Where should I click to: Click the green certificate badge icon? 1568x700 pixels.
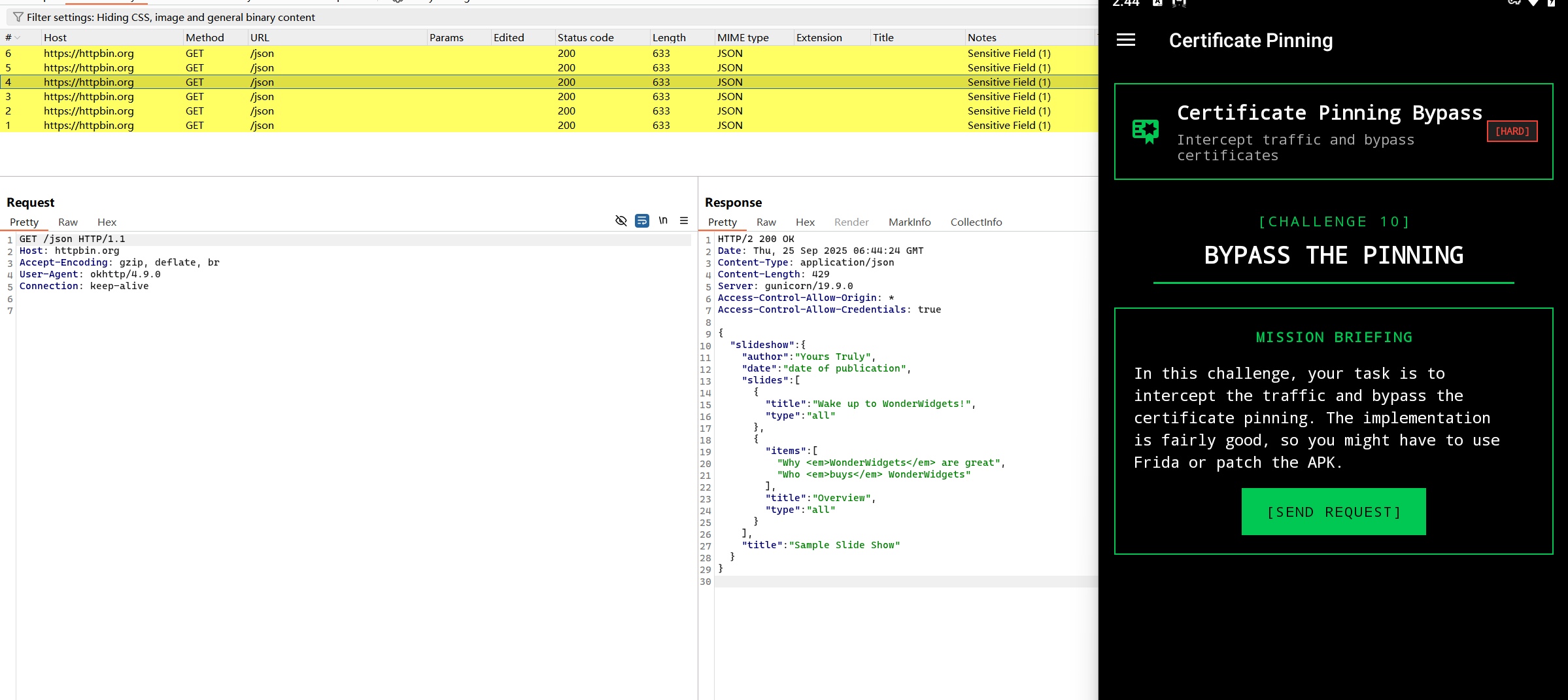pyautogui.click(x=1145, y=131)
